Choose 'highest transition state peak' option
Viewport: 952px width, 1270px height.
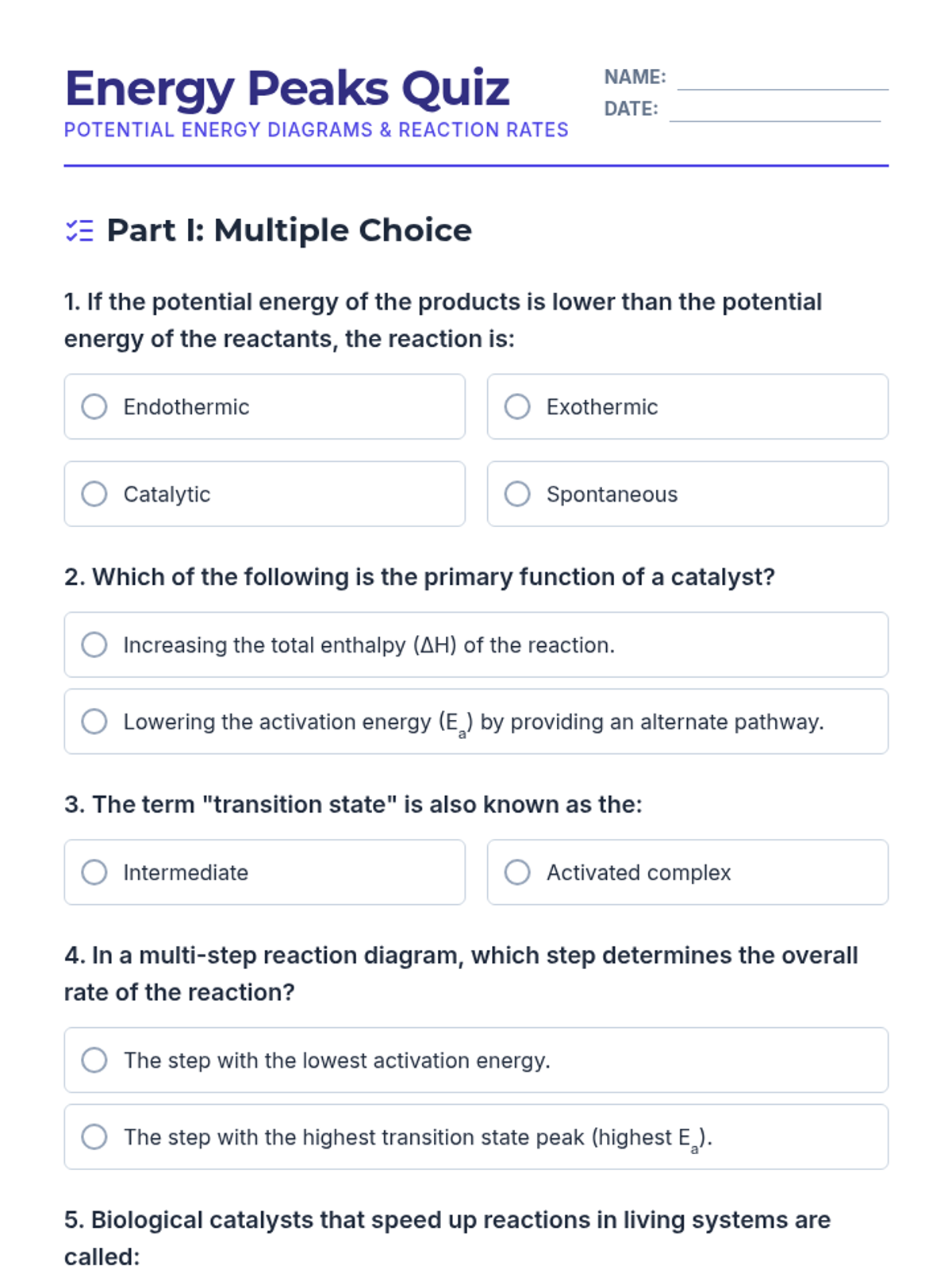[x=94, y=1137]
